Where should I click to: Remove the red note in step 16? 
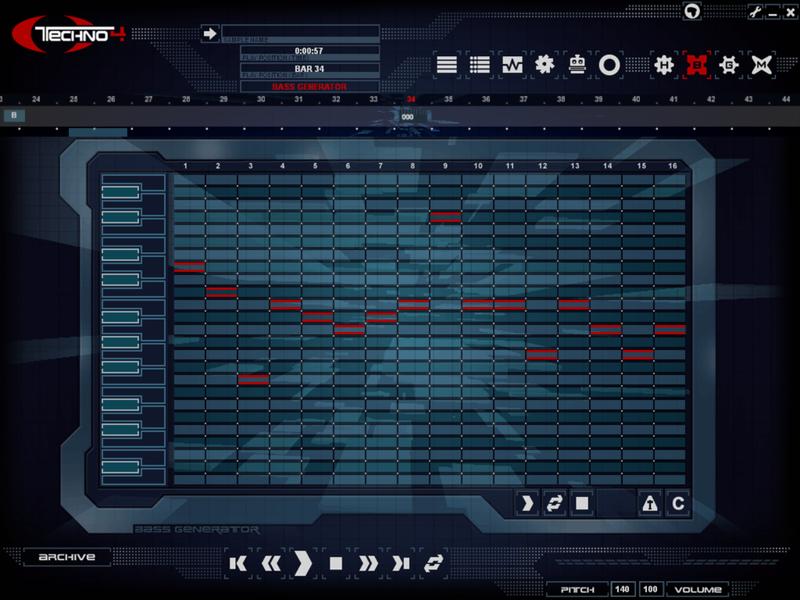point(670,330)
